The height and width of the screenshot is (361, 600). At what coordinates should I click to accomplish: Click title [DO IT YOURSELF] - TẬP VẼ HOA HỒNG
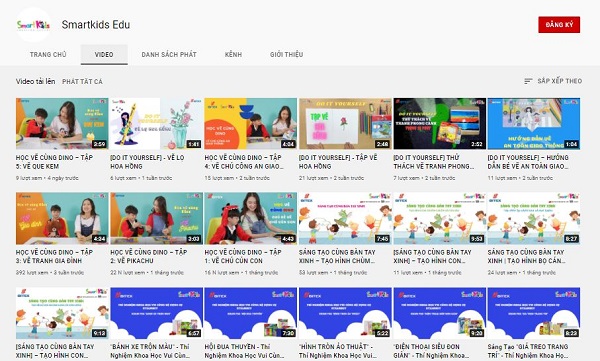(x=338, y=162)
